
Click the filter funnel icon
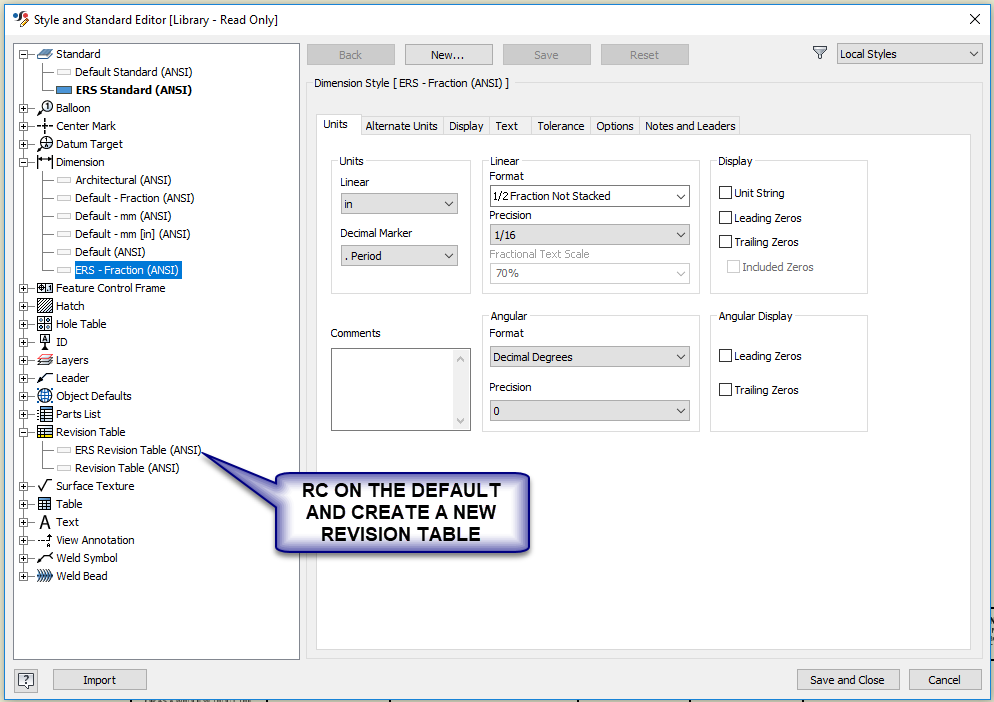click(820, 53)
